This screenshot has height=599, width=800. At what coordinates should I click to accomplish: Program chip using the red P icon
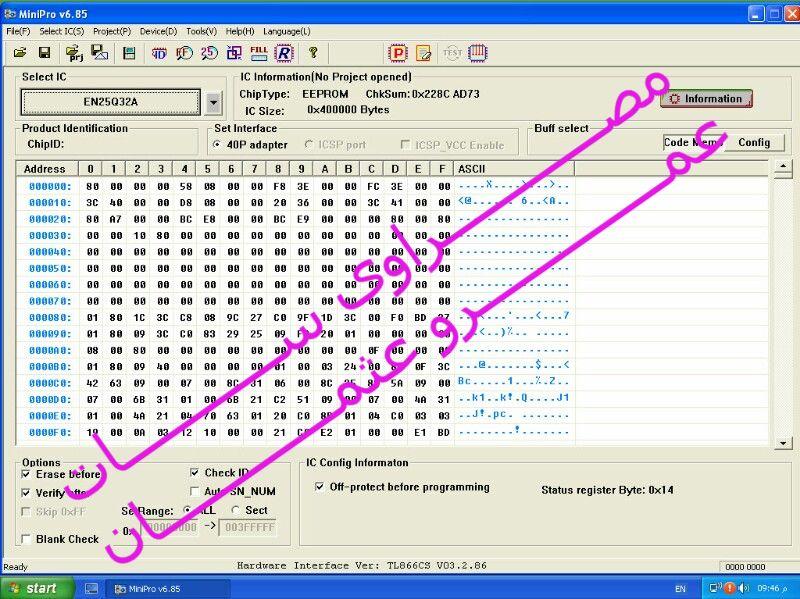(398, 53)
